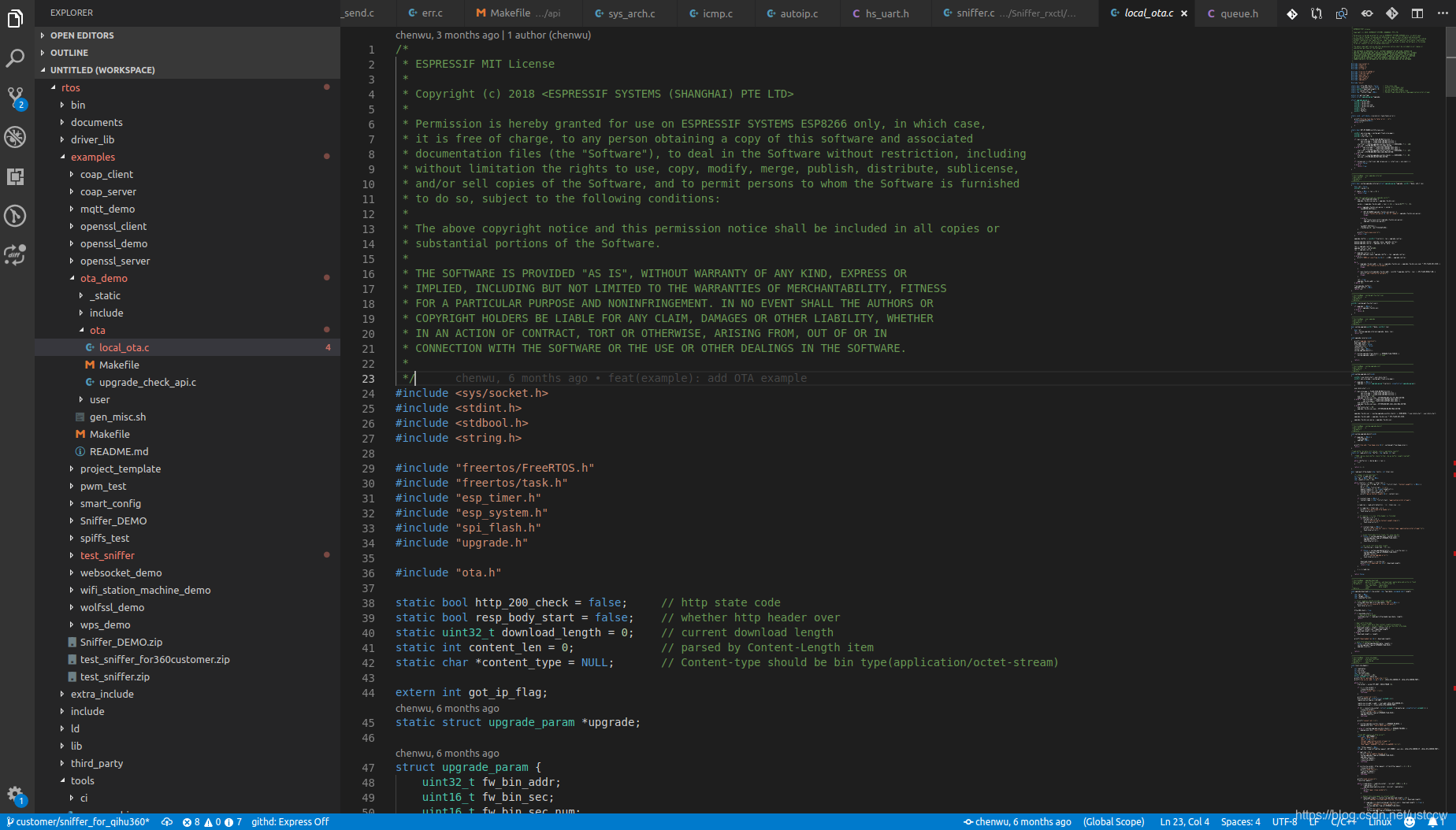Click the cloud publish icon in status bar
1456x830 pixels.
tap(167, 822)
